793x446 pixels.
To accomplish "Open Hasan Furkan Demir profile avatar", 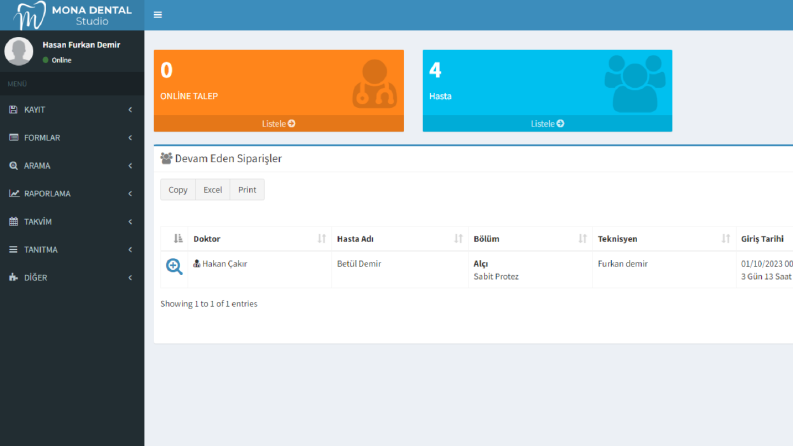I will (19, 51).
